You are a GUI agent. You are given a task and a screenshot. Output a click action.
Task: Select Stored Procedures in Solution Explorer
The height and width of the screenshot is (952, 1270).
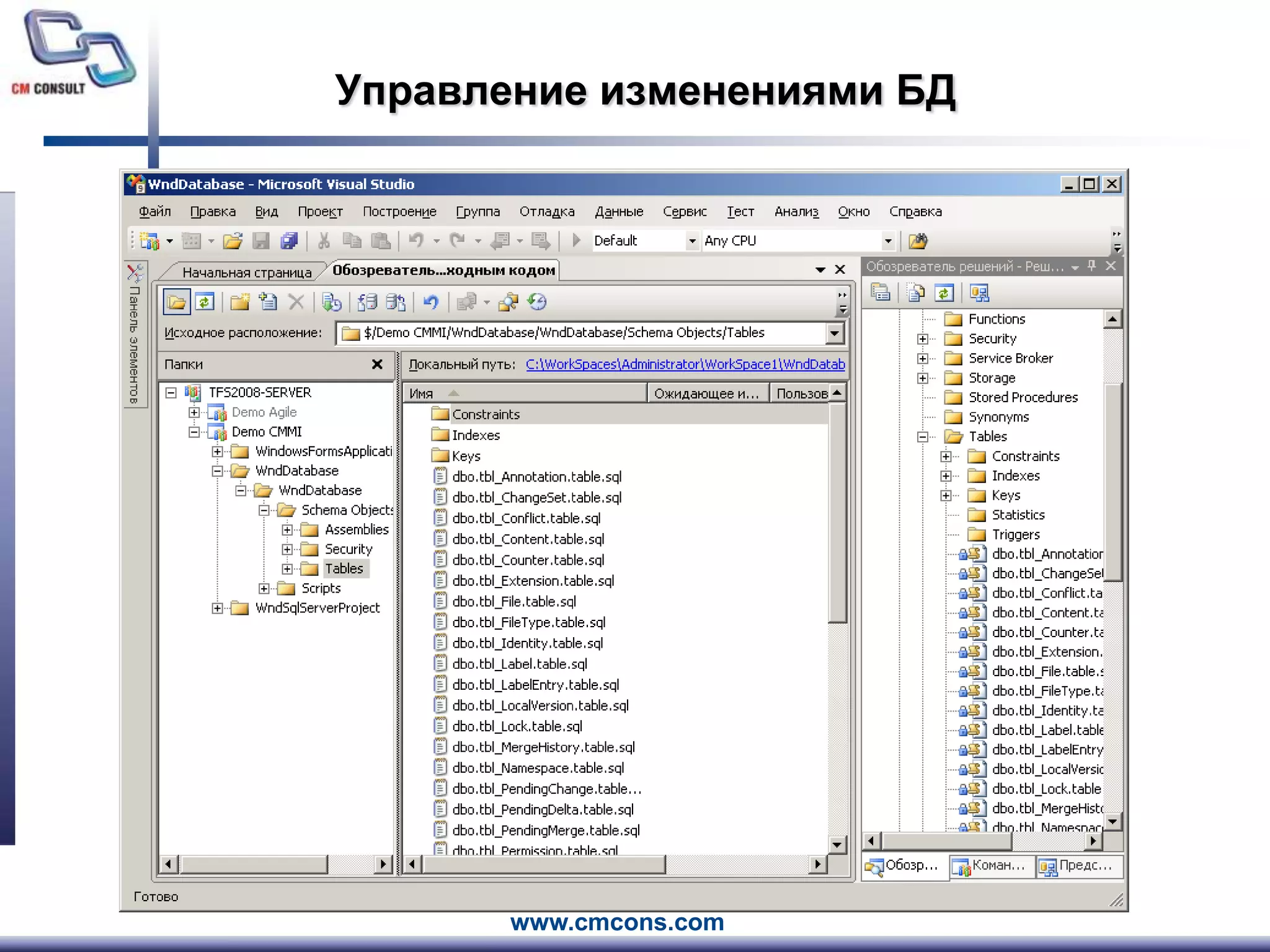pos(1023,398)
